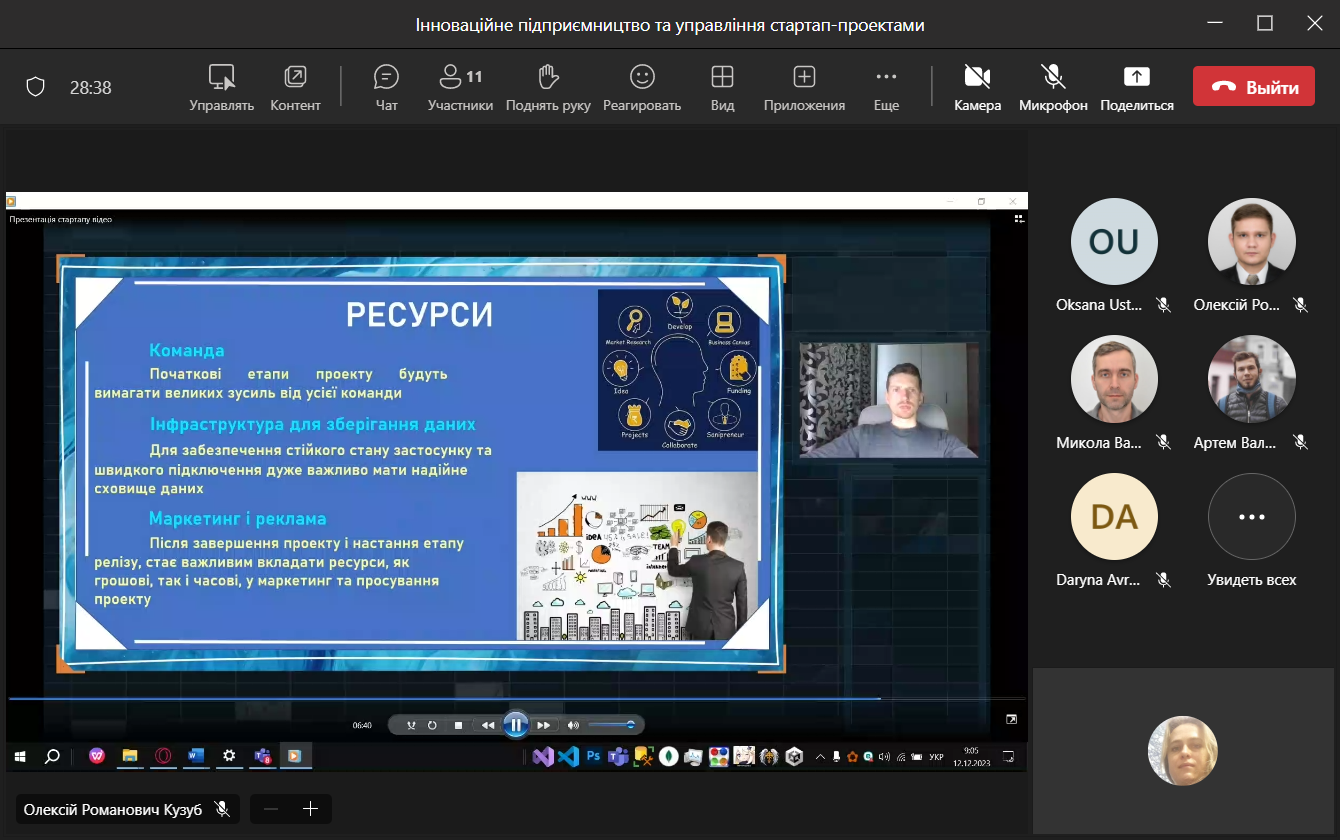Open the Реагировать reactions picker
This screenshot has width=1340, height=840.
pos(642,87)
